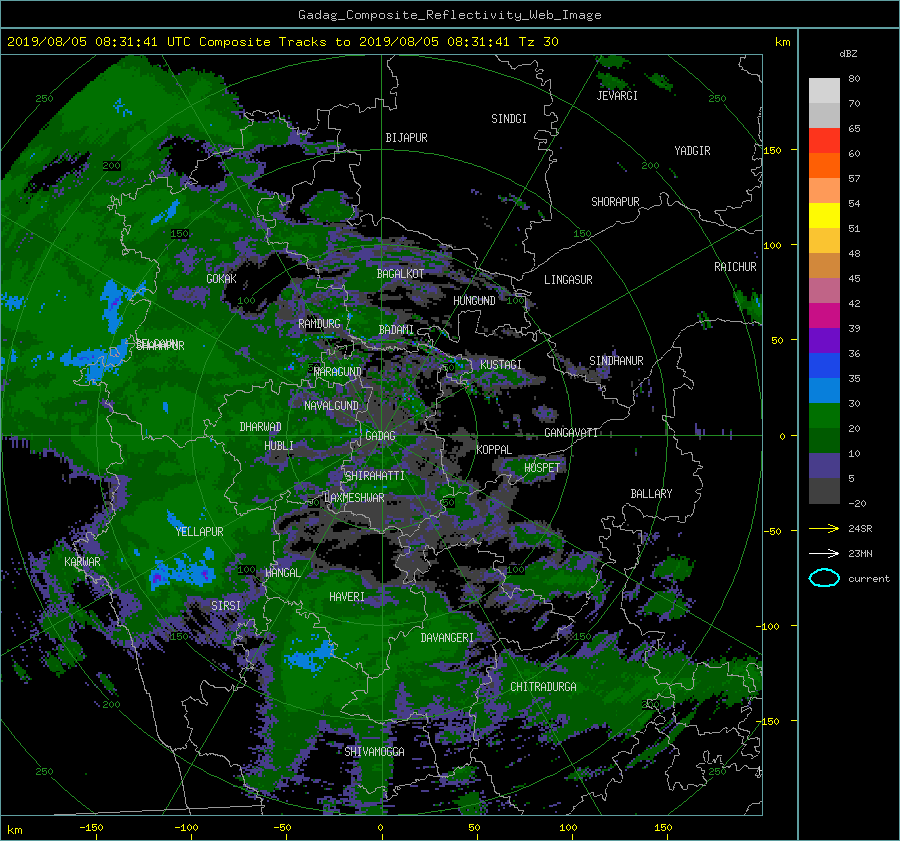The width and height of the screenshot is (900, 841).
Task: Click the LINGASUR city label
Action: point(568,280)
